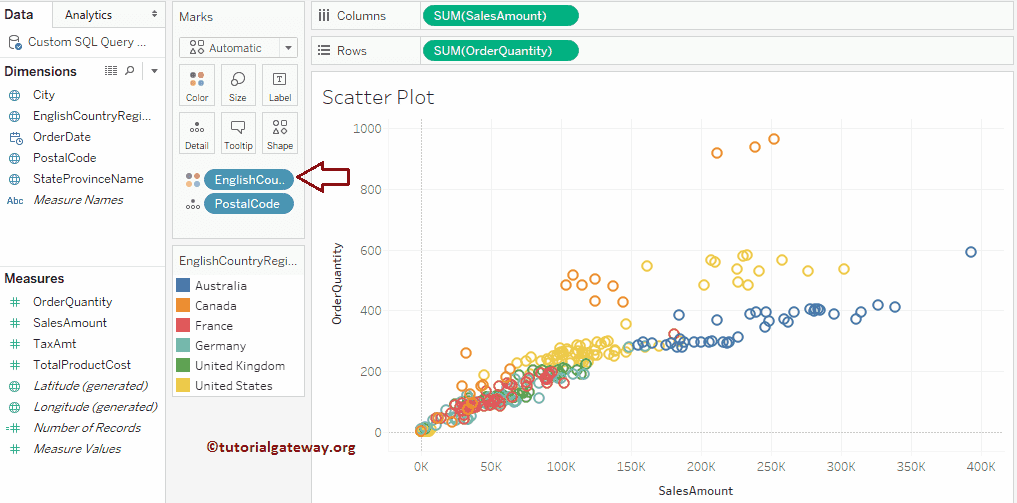
Task: Select the Australia blue legend swatch
Action: point(183,286)
